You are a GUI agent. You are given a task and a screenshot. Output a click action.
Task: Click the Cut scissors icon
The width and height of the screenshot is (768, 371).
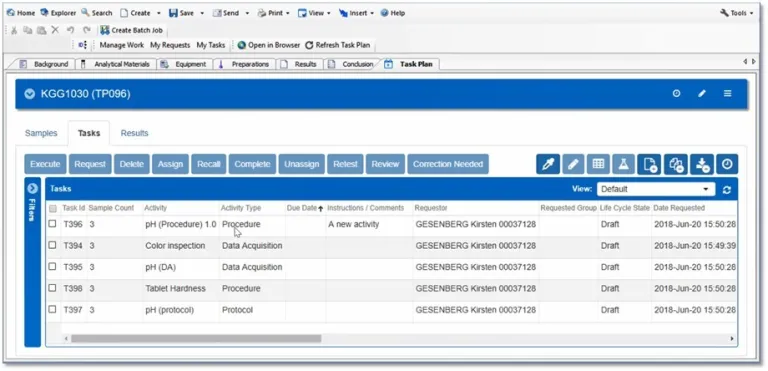14,30
